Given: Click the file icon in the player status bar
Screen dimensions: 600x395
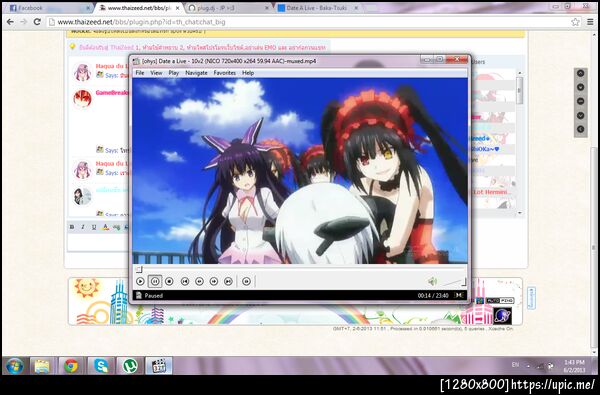Looking at the screenshot, I should coord(139,295).
